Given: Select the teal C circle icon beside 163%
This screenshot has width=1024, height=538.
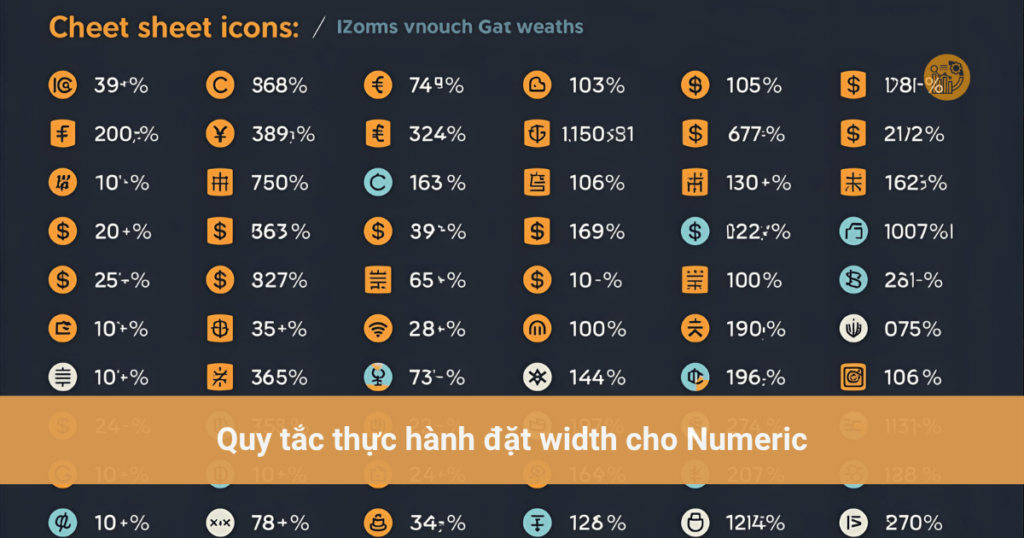Looking at the screenshot, I should click(x=378, y=182).
